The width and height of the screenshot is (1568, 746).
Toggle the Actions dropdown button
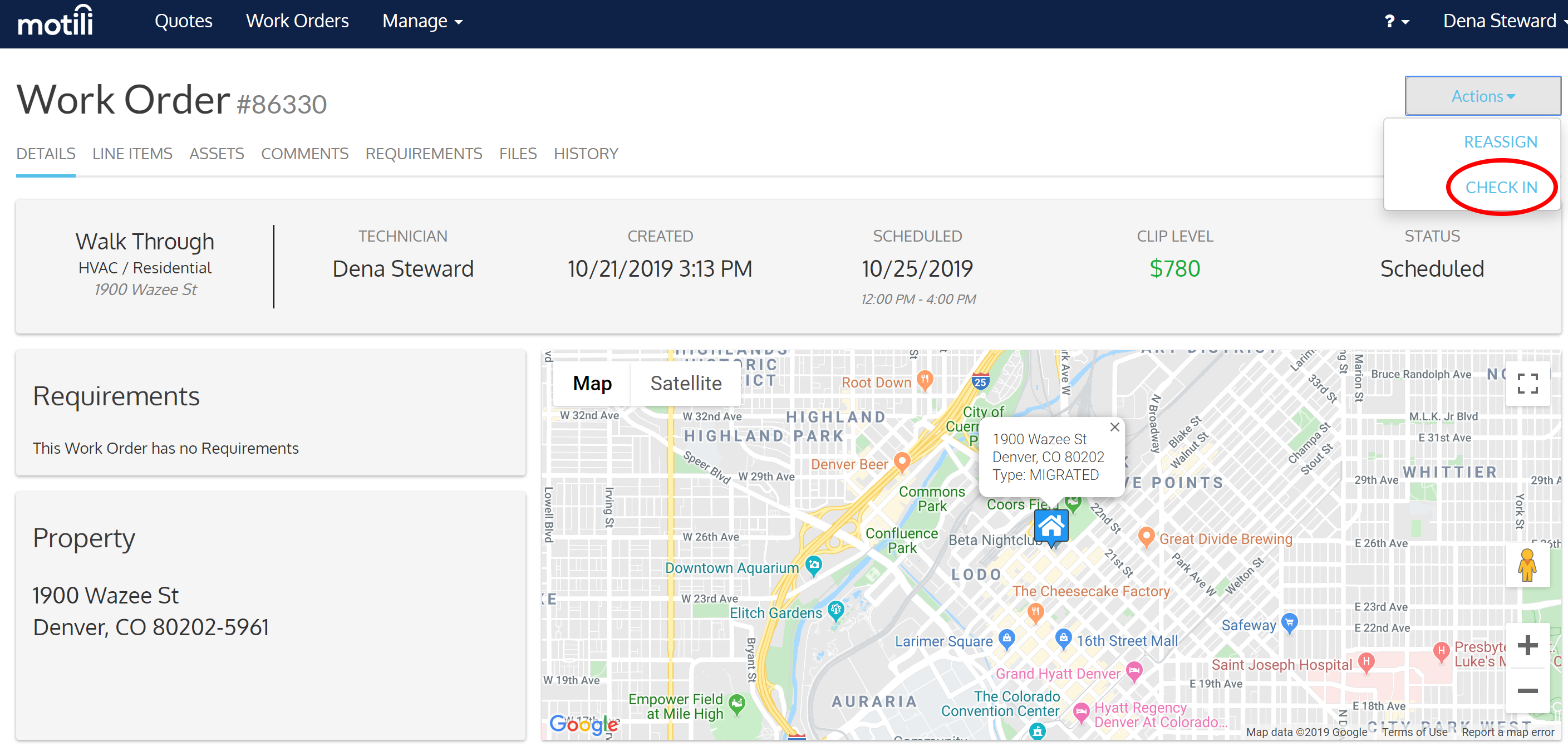click(x=1482, y=96)
